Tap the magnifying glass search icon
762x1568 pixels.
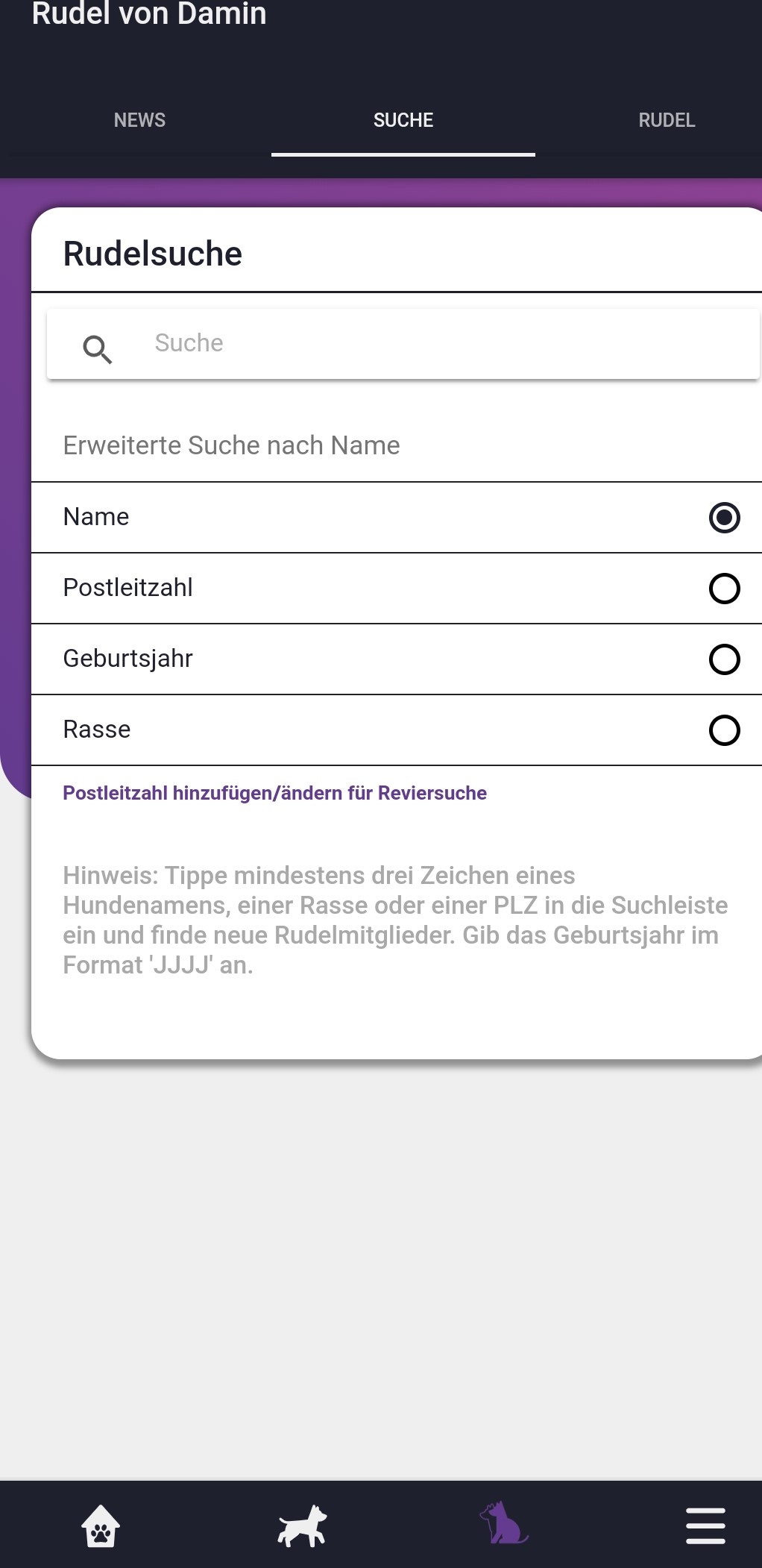point(98,348)
